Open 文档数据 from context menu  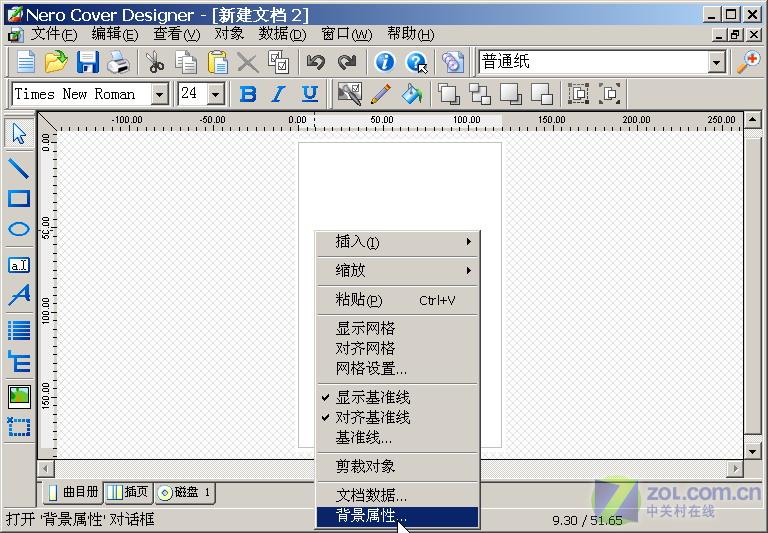point(398,495)
